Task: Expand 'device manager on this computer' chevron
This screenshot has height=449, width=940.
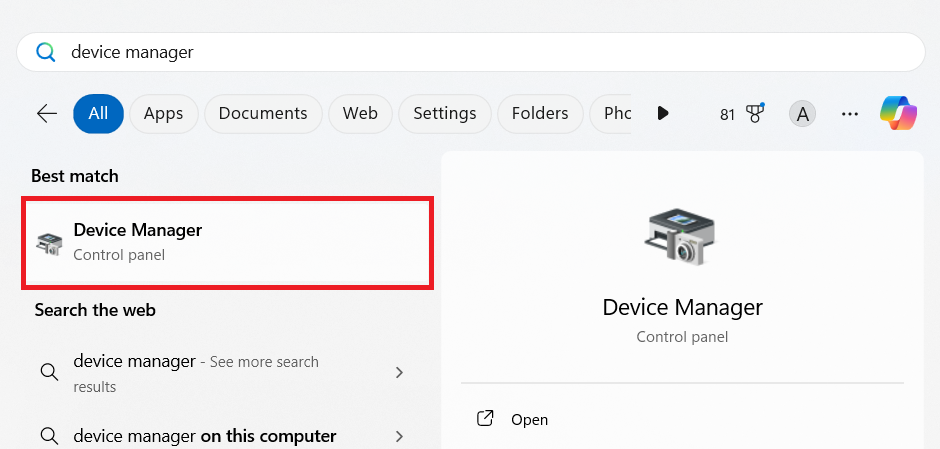Action: tap(399, 436)
